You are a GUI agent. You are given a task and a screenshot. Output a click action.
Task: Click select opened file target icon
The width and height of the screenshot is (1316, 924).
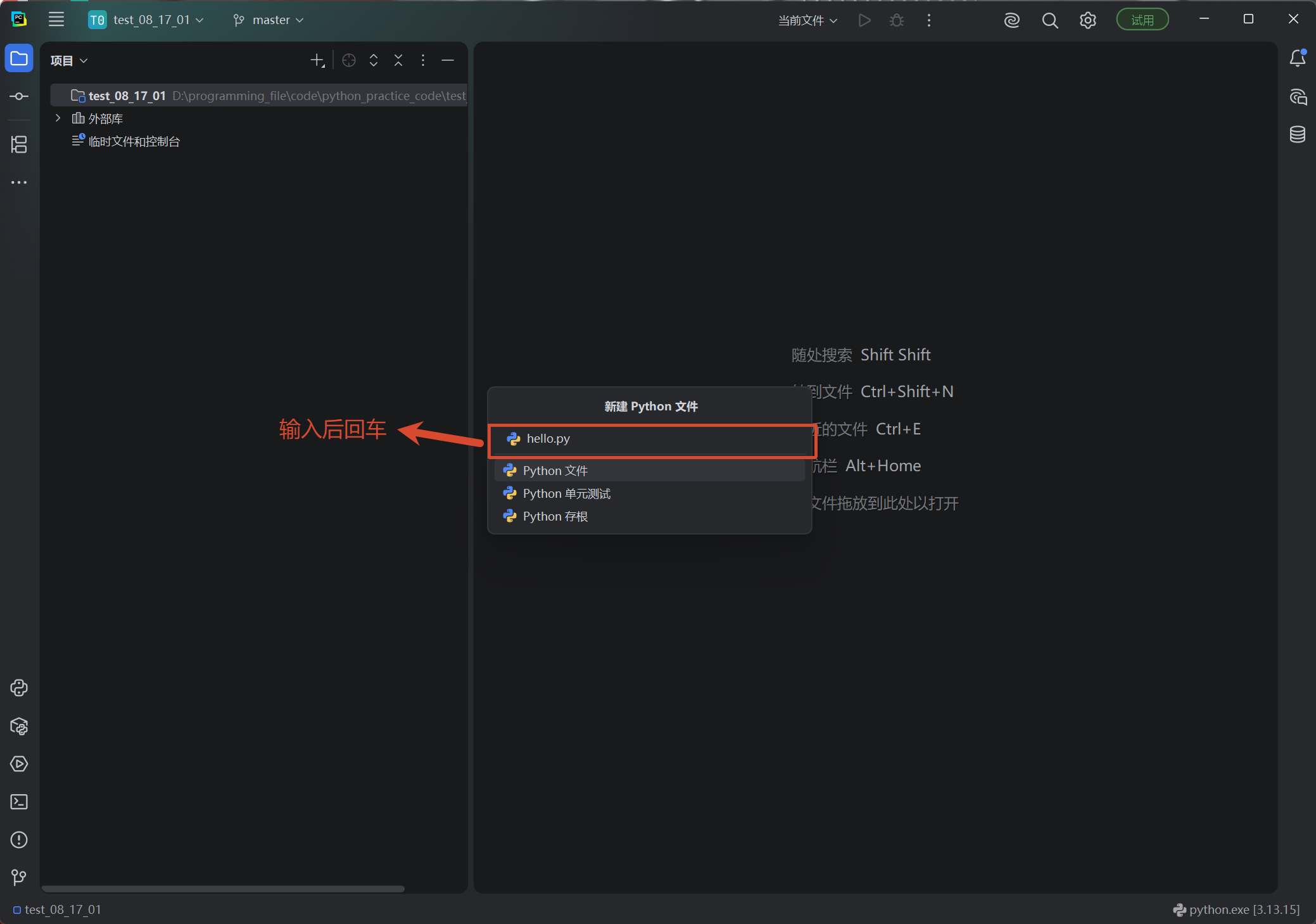tap(349, 60)
